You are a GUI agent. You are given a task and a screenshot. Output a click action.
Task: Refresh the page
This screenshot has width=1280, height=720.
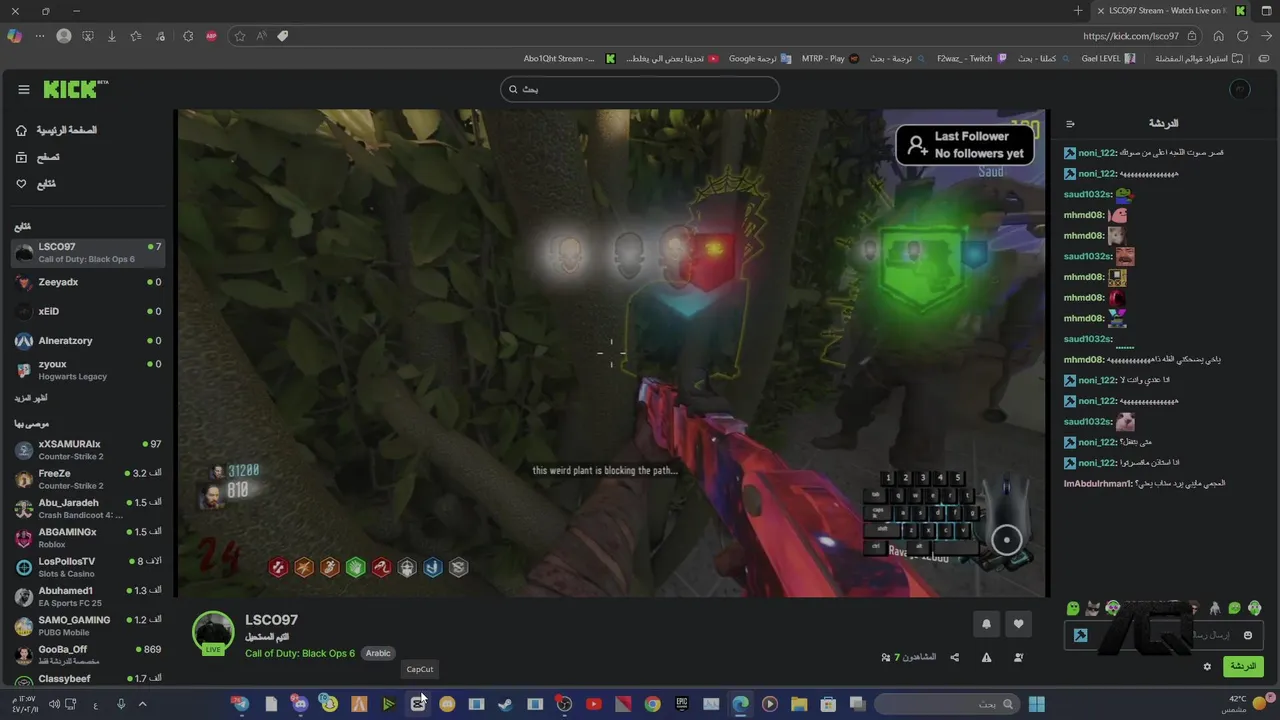coord(1243,36)
